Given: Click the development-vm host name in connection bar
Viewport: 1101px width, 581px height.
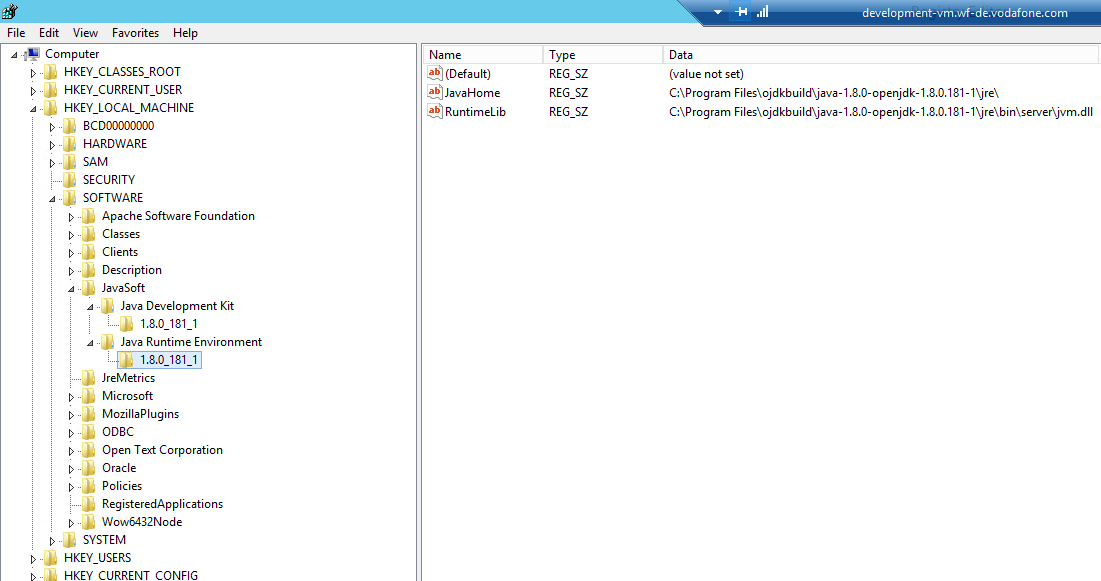Looking at the screenshot, I should [964, 13].
